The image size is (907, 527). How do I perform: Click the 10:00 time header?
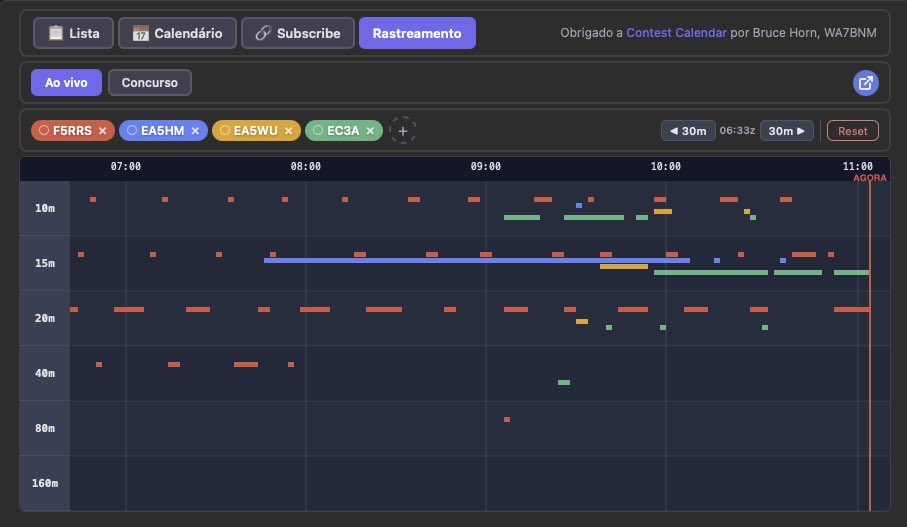tap(666, 167)
